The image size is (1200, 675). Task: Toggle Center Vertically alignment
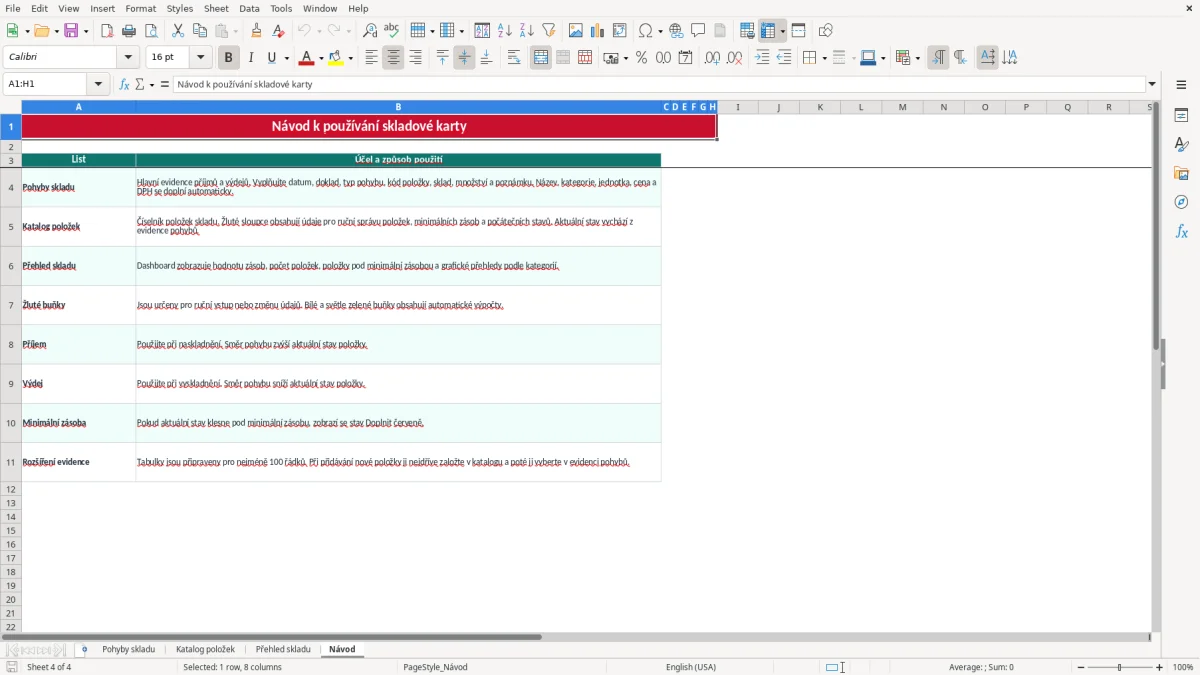tap(464, 58)
